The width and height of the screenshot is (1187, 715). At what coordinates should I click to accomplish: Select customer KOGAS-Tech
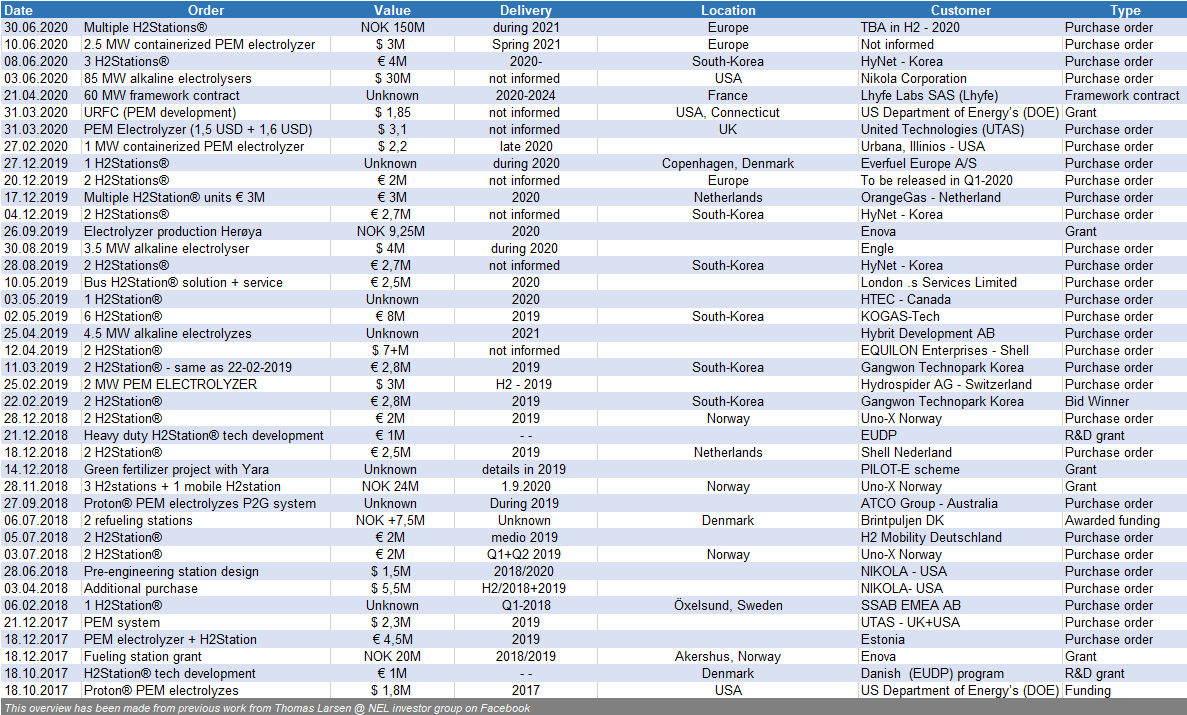[x=900, y=317]
